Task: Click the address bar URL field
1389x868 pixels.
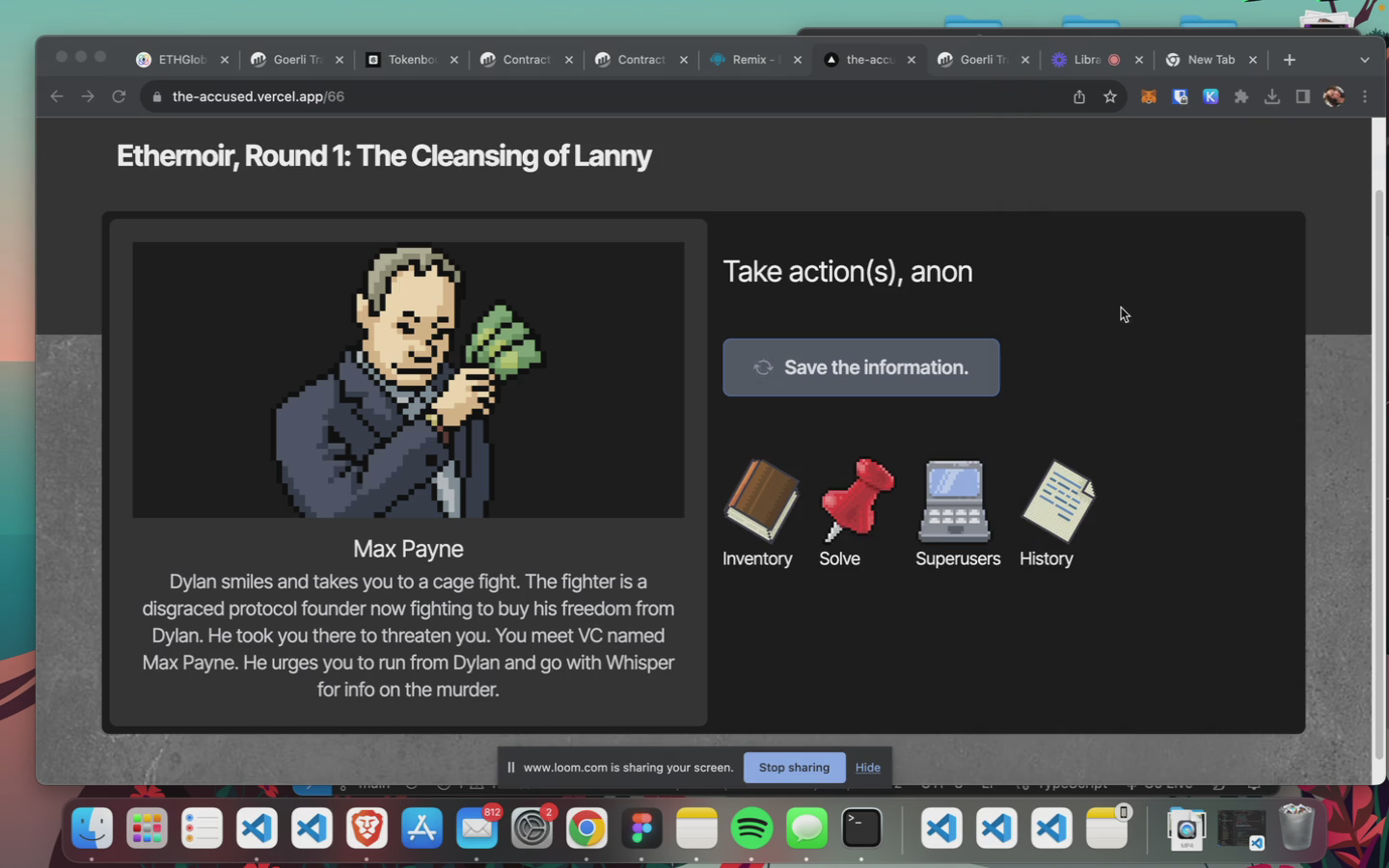Action: (608, 96)
